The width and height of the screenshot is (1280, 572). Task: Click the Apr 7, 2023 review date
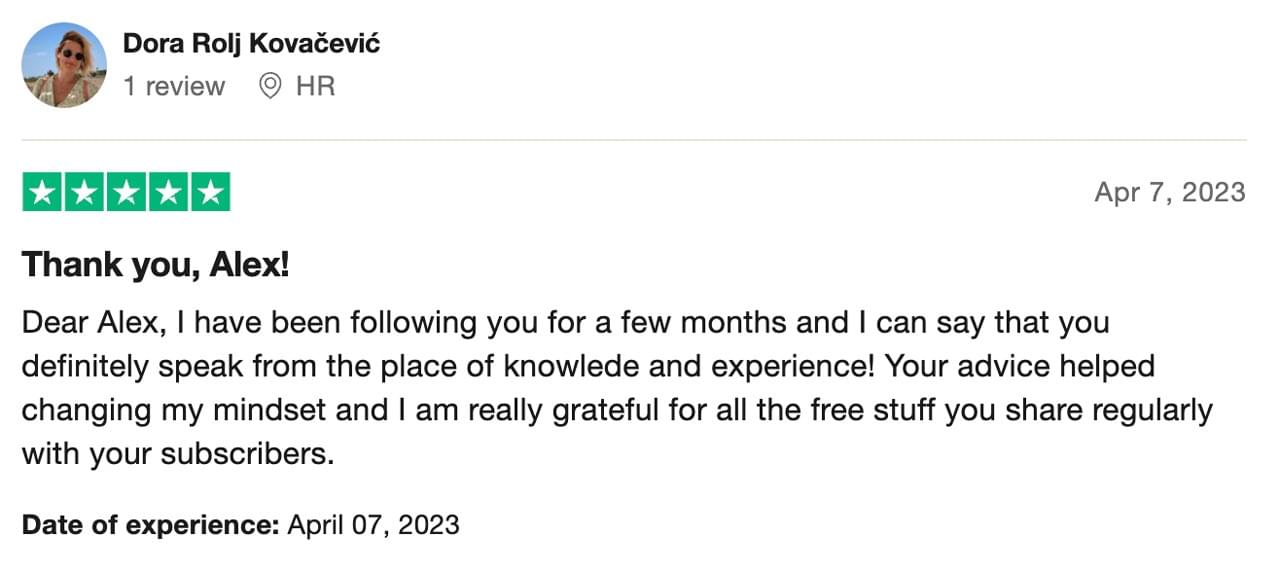pyautogui.click(x=1169, y=193)
